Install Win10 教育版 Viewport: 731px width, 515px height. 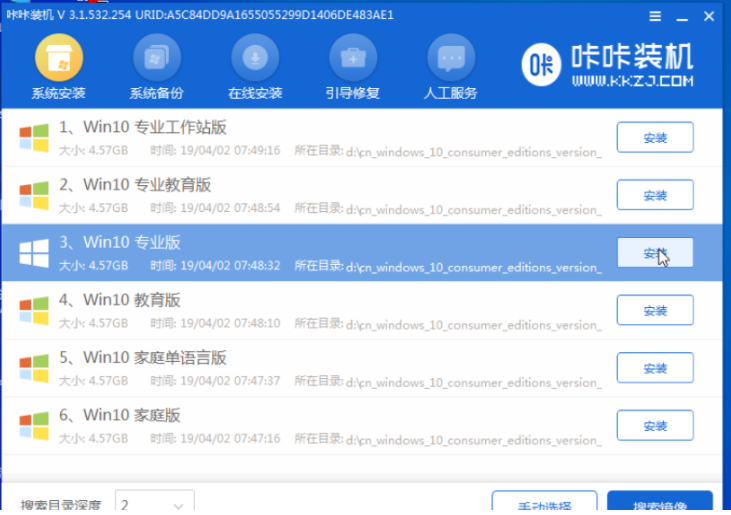pos(654,310)
